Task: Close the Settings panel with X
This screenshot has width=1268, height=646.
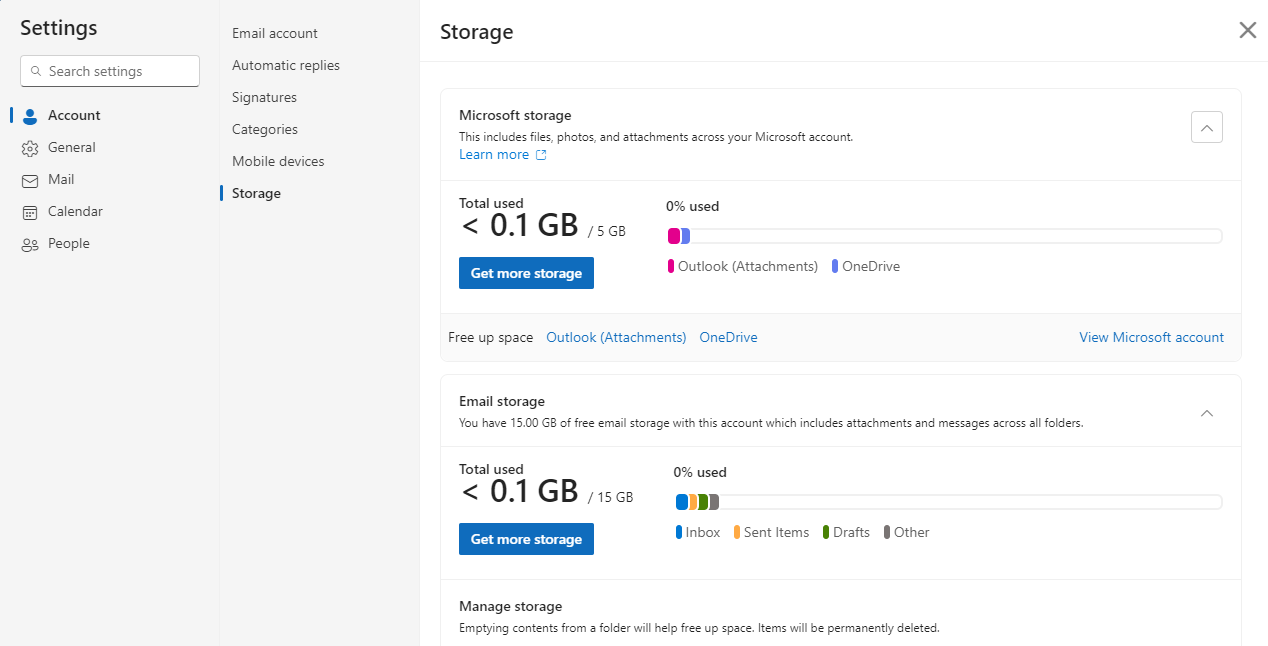Action: click(1247, 30)
